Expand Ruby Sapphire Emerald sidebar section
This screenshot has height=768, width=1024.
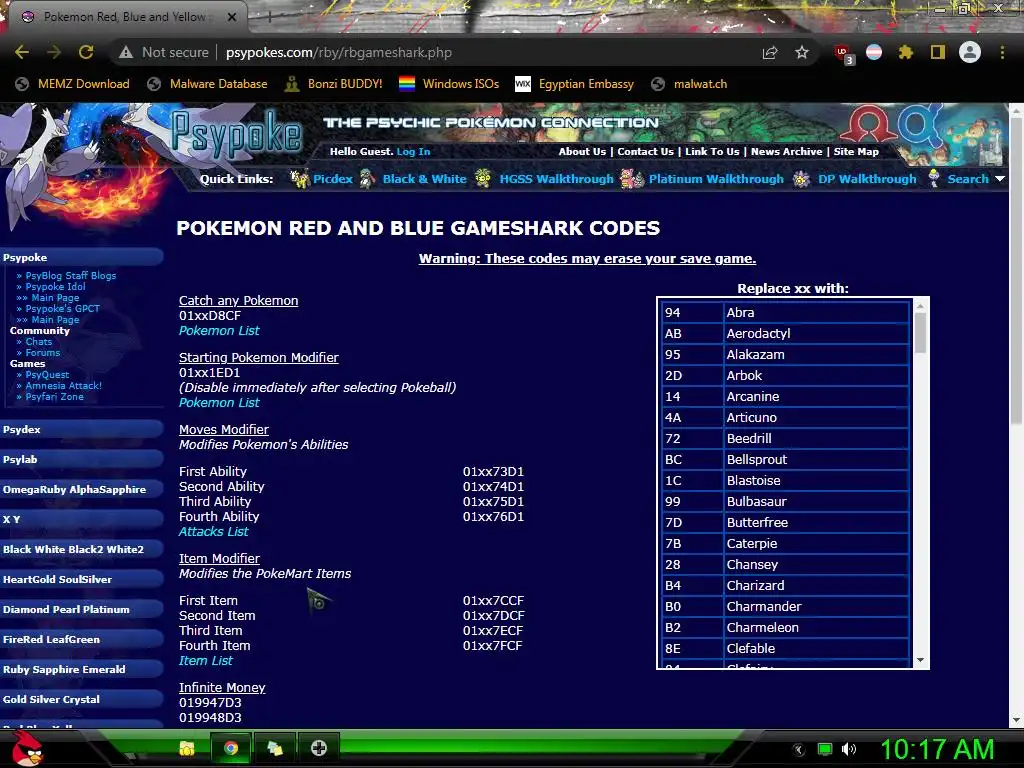pyautogui.click(x=82, y=670)
